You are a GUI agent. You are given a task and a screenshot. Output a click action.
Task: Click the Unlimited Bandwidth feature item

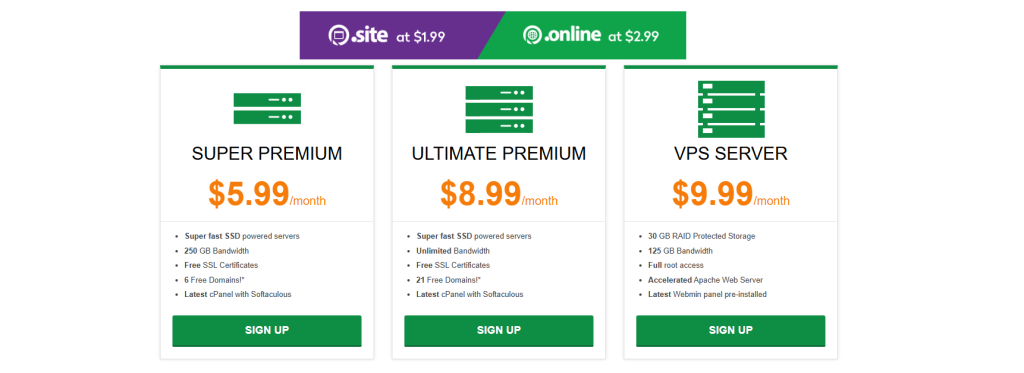tap(453, 251)
